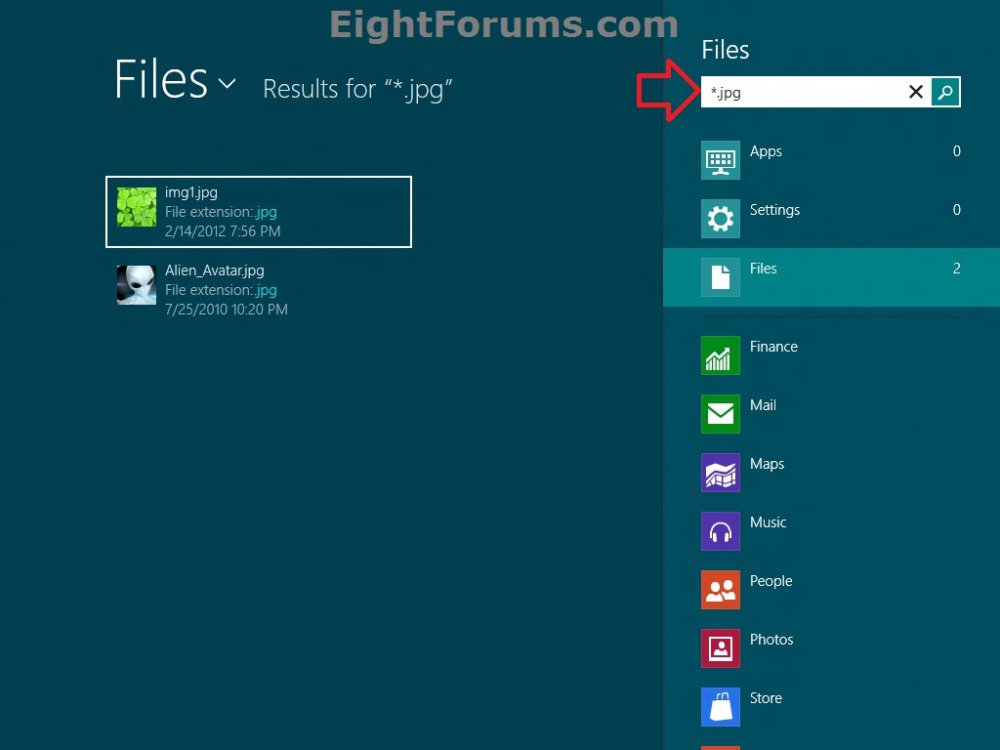Expand the Files heading dropdown chevron
1000x750 pixels.
pos(227,84)
